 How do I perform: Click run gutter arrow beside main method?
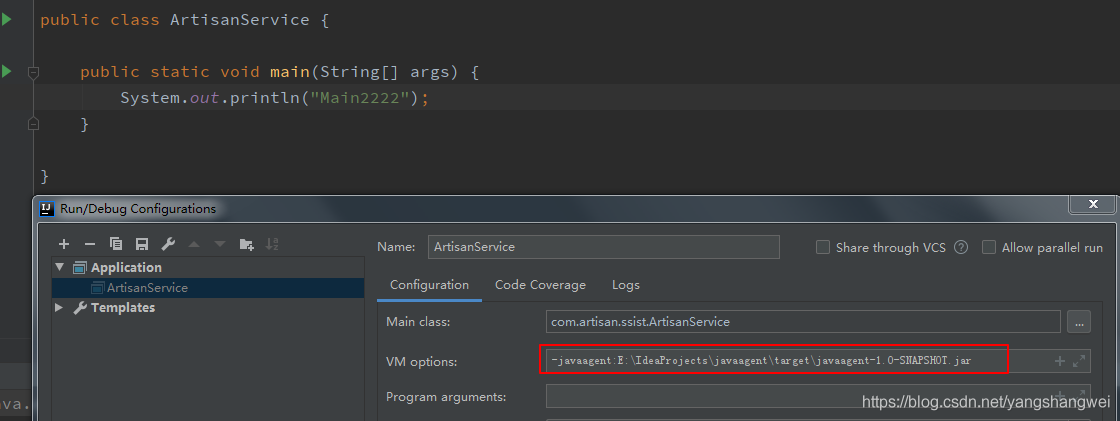(7, 71)
